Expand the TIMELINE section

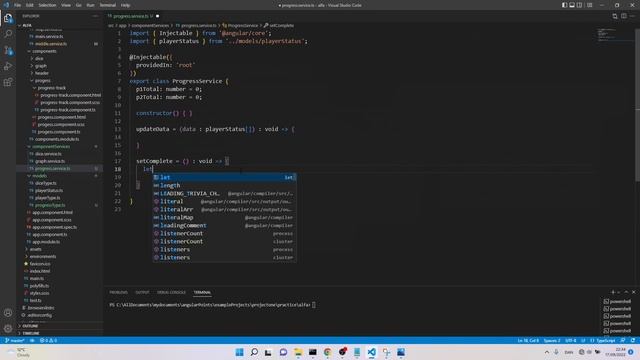(x=31, y=333)
